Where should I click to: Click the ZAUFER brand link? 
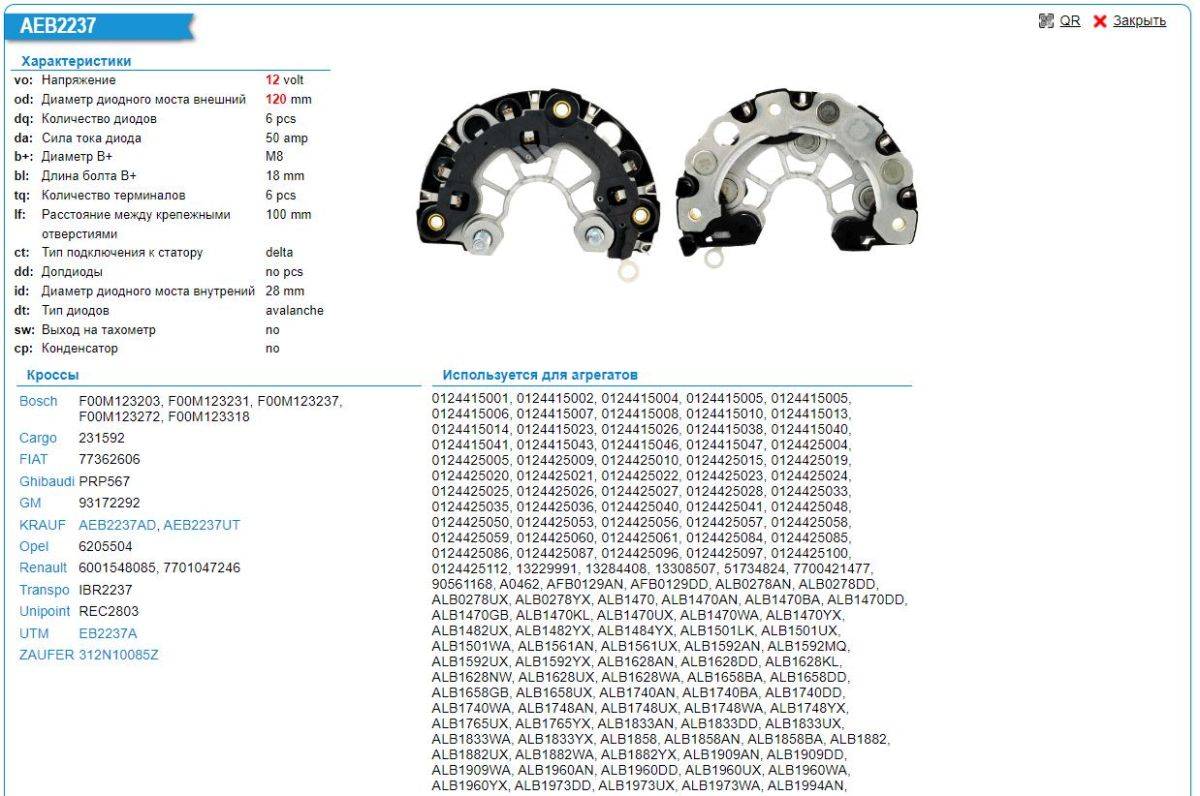pos(46,655)
